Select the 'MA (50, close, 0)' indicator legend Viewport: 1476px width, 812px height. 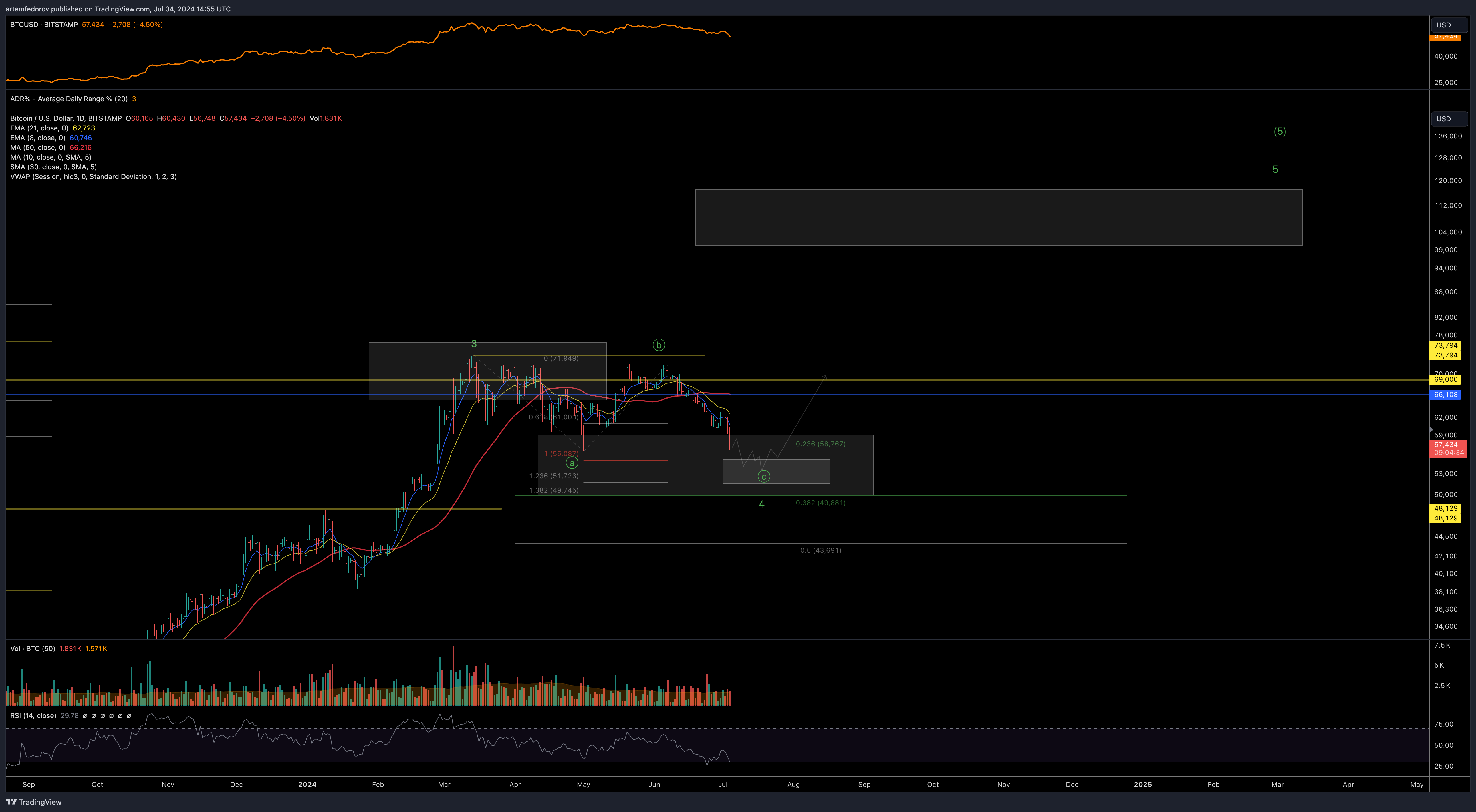[x=38, y=148]
